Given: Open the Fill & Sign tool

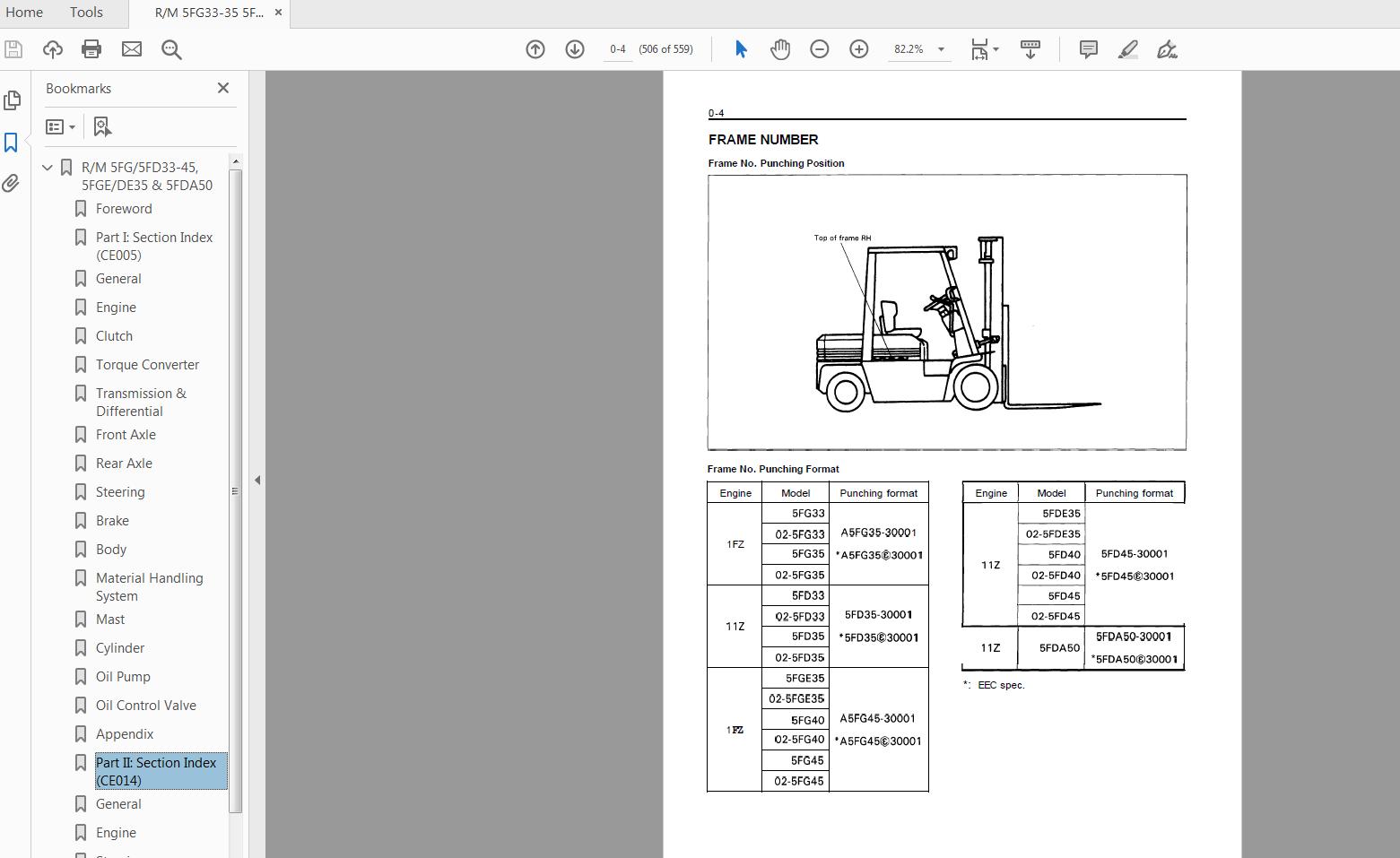Looking at the screenshot, I should pos(1166,49).
